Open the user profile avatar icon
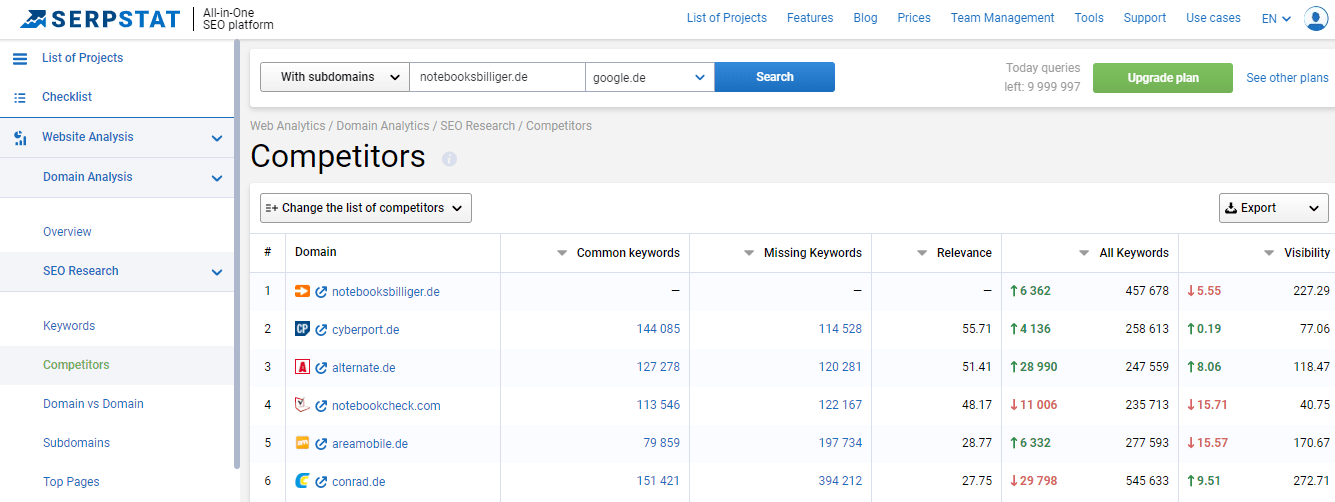Image resolution: width=1335 pixels, height=502 pixels. (1316, 18)
